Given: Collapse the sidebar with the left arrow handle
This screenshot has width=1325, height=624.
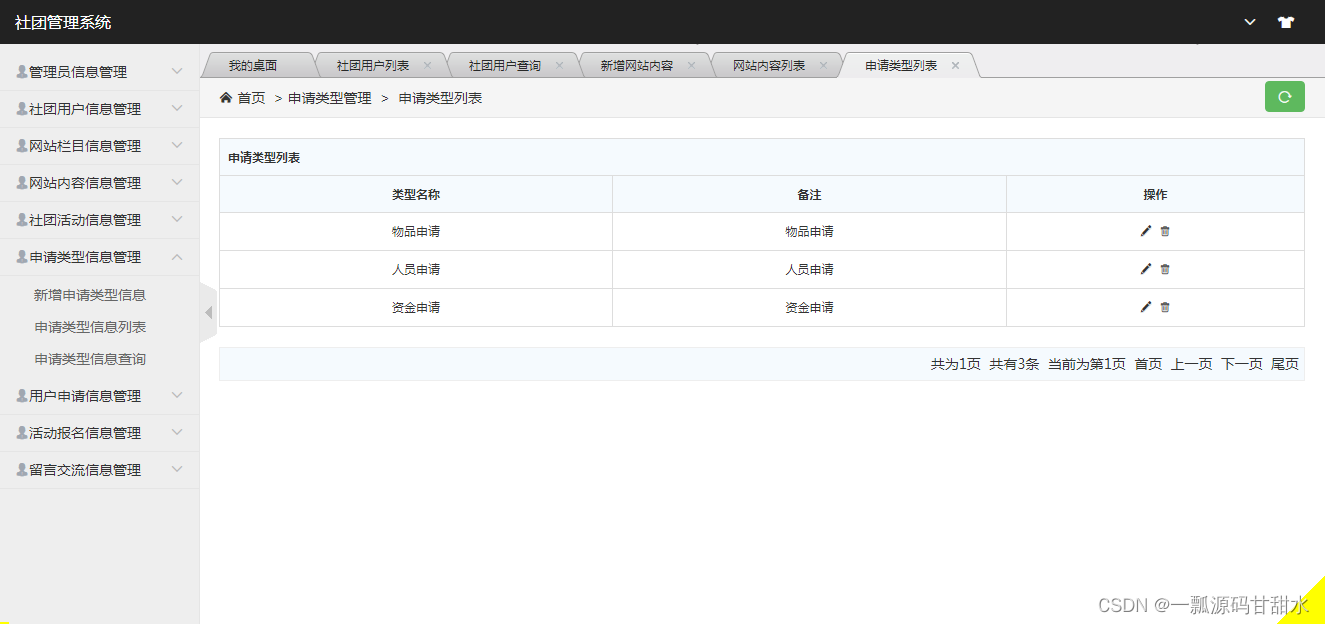Looking at the screenshot, I should tap(208, 313).
